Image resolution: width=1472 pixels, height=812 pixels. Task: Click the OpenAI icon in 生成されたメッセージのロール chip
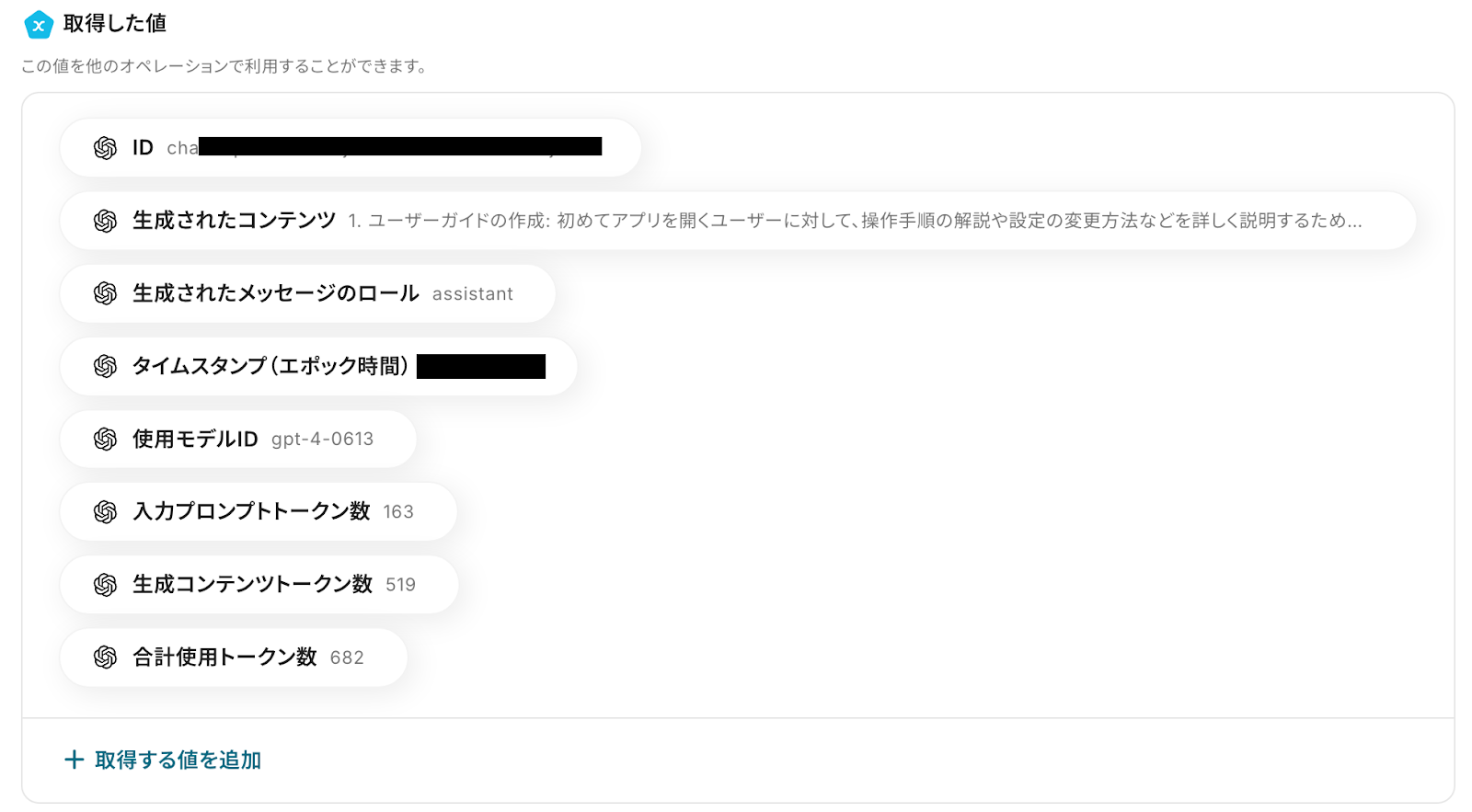pyautogui.click(x=105, y=293)
